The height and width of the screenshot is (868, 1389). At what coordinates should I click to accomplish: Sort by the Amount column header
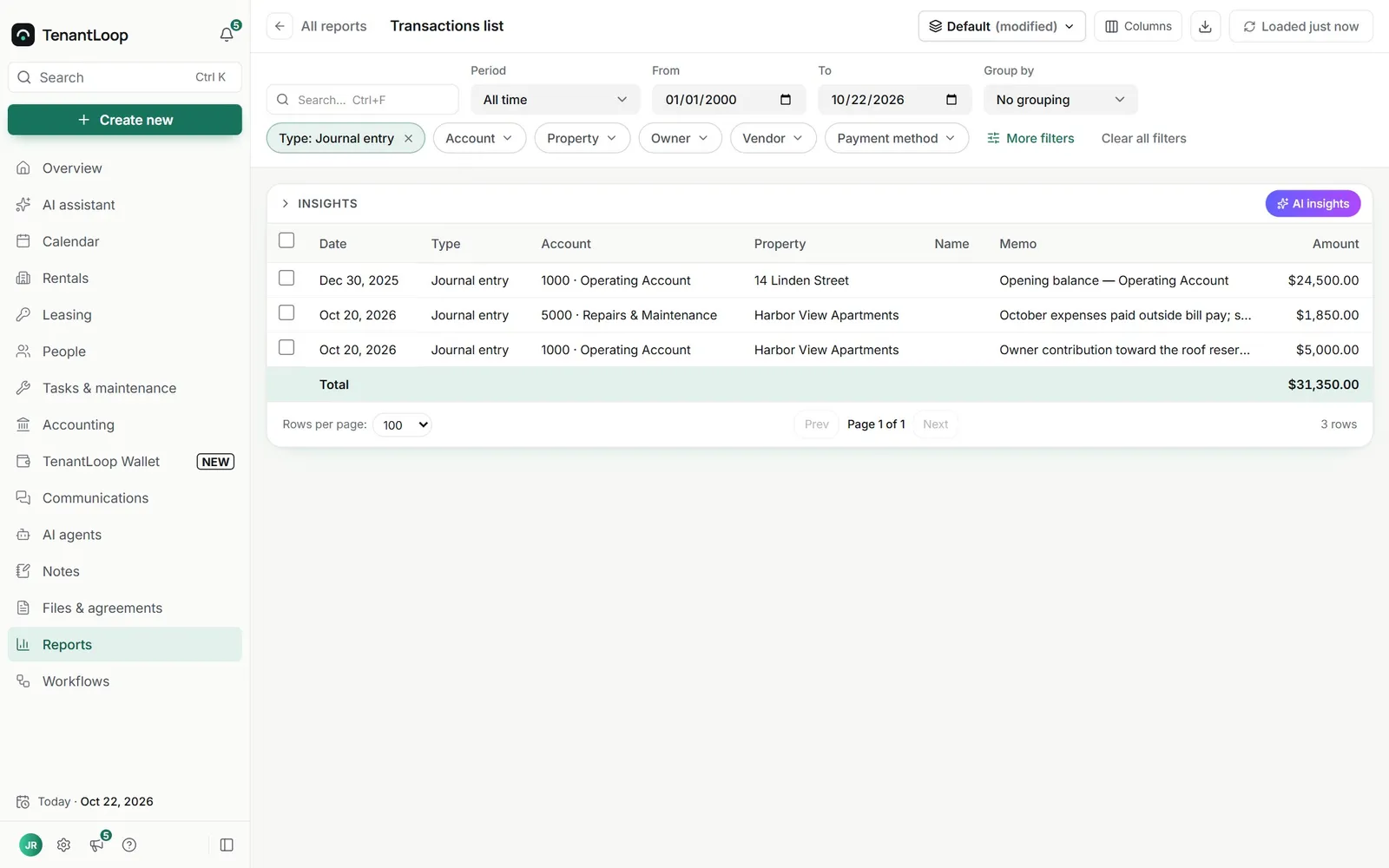(1335, 244)
